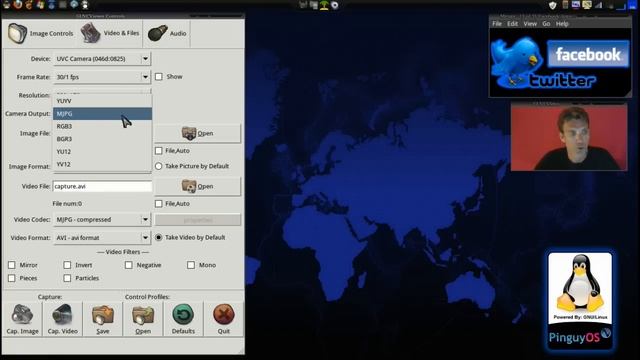This screenshot has height=360, width=640.
Task: Click the greyed-out codec properties button
Action: [x=198, y=220]
